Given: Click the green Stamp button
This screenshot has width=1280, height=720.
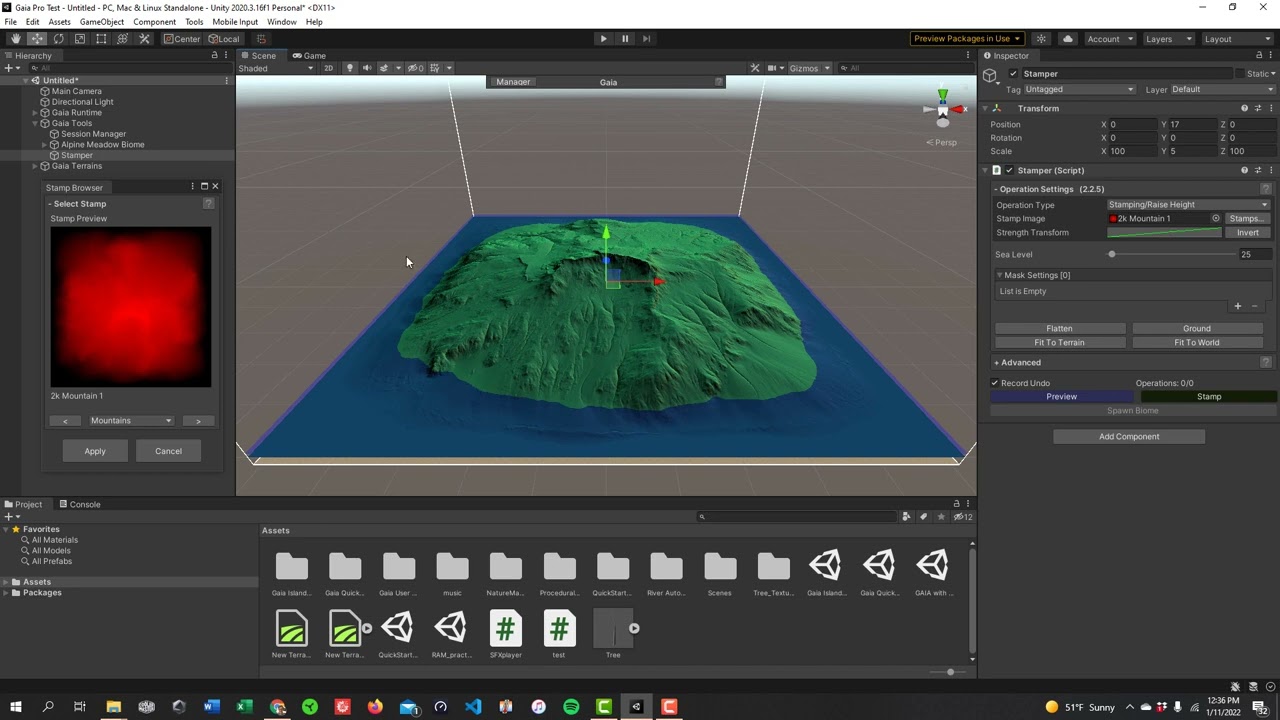Looking at the screenshot, I should tap(1209, 397).
